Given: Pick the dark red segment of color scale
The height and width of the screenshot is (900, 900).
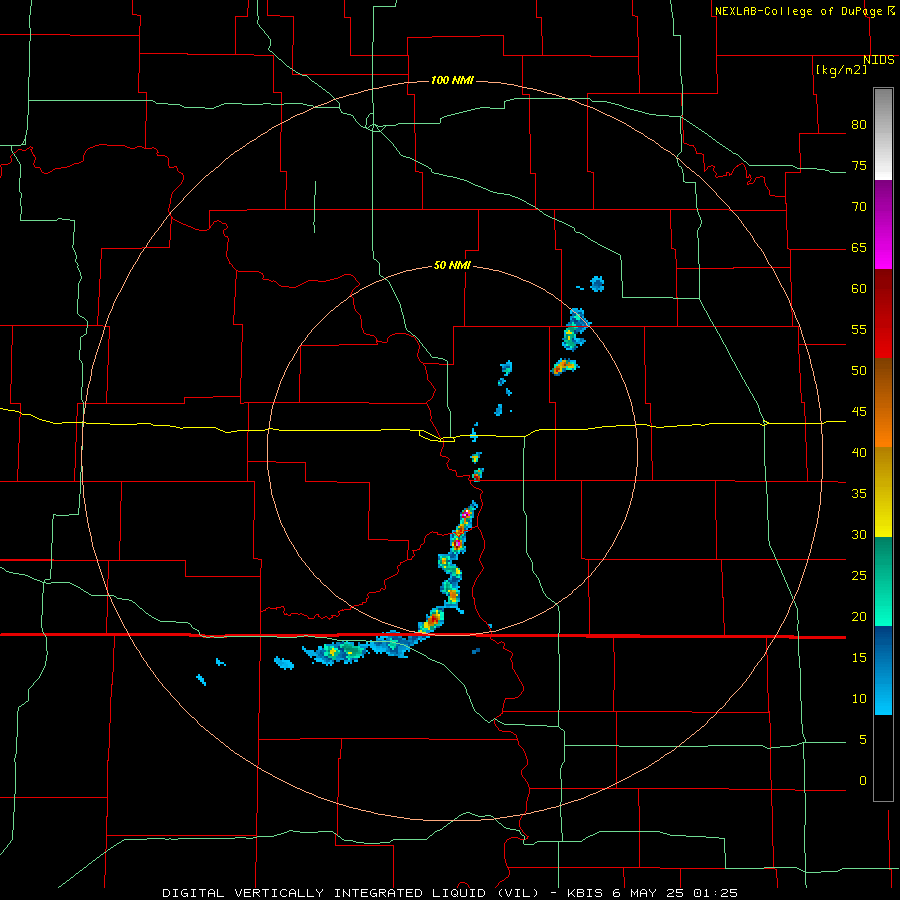Looking at the screenshot, I should point(883,313).
